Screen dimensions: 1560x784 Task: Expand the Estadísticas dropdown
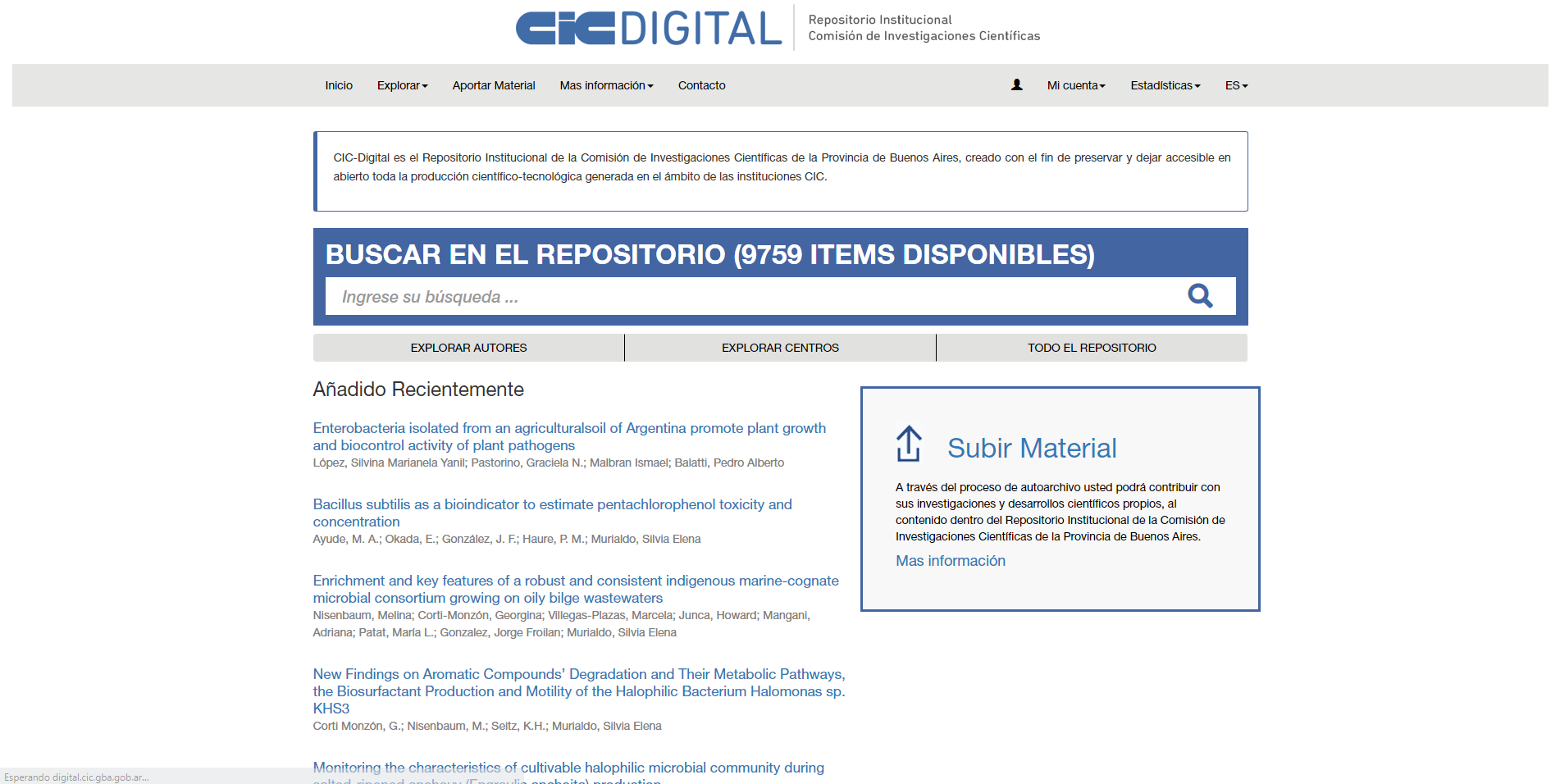tap(1165, 85)
